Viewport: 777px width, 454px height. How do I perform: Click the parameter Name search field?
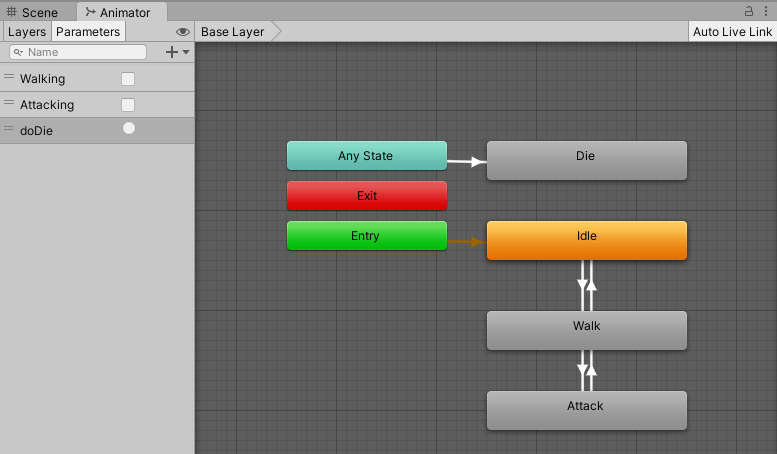[x=78, y=52]
